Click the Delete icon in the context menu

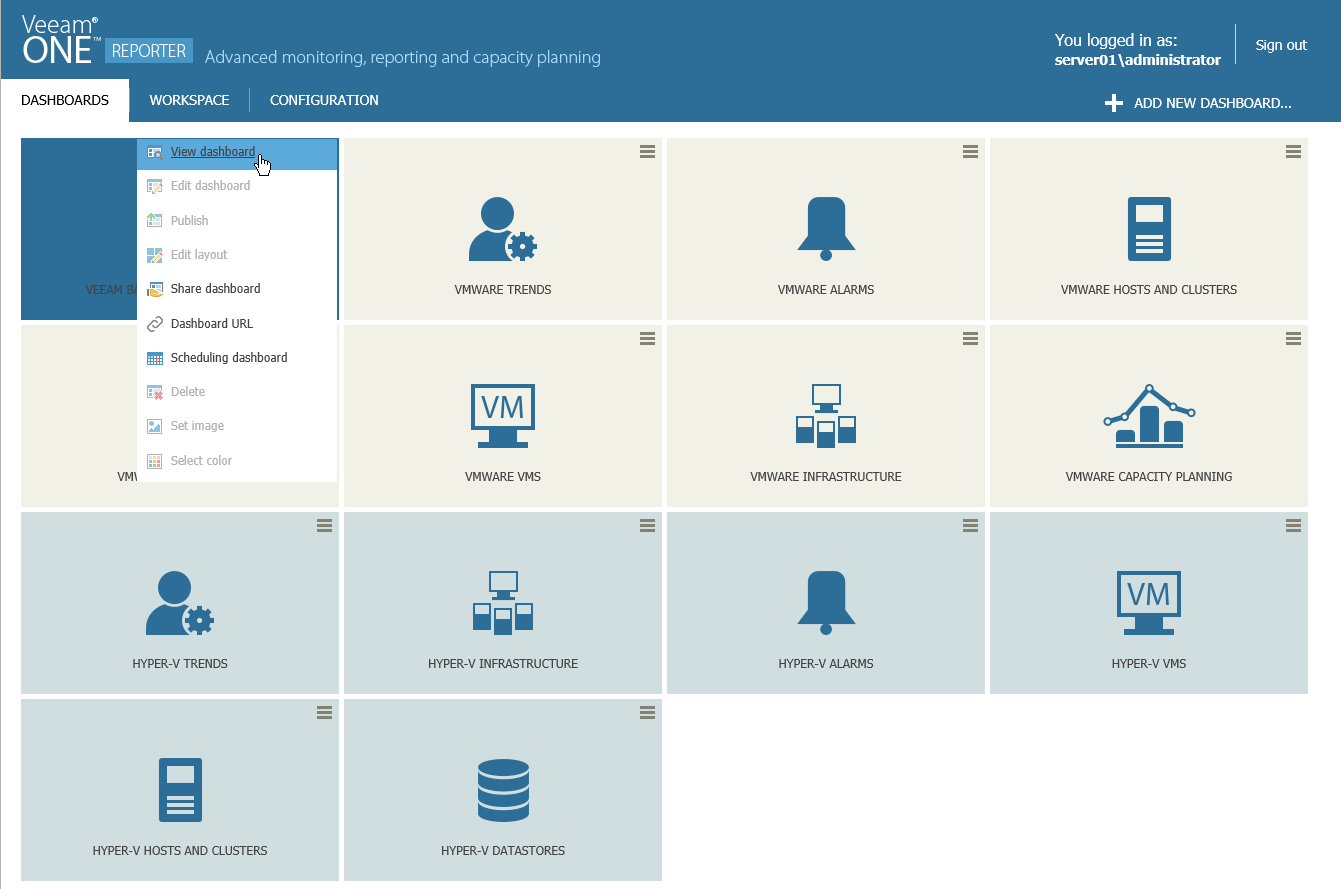click(154, 392)
